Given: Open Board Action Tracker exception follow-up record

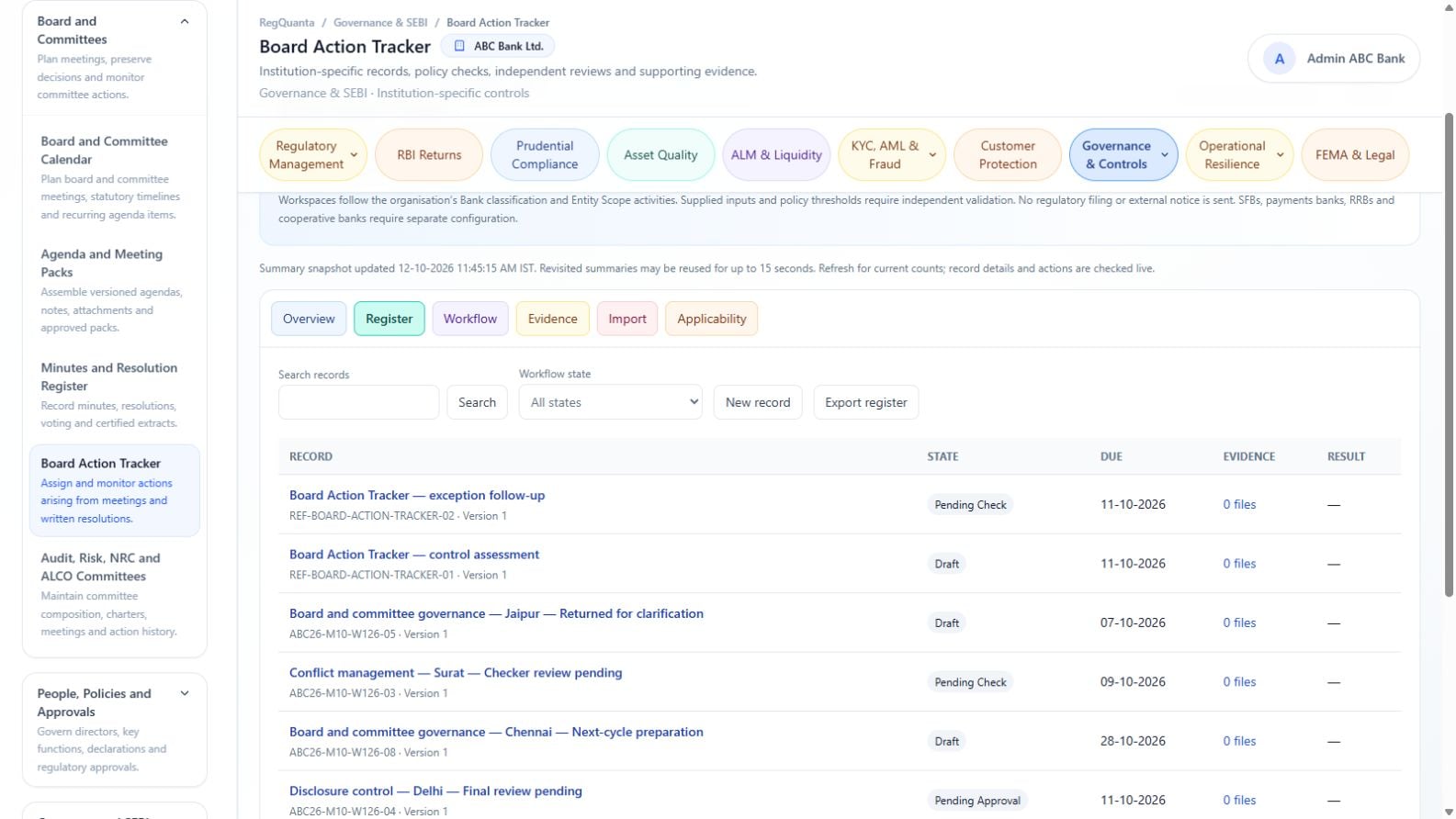Looking at the screenshot, I should pos(417,495).
